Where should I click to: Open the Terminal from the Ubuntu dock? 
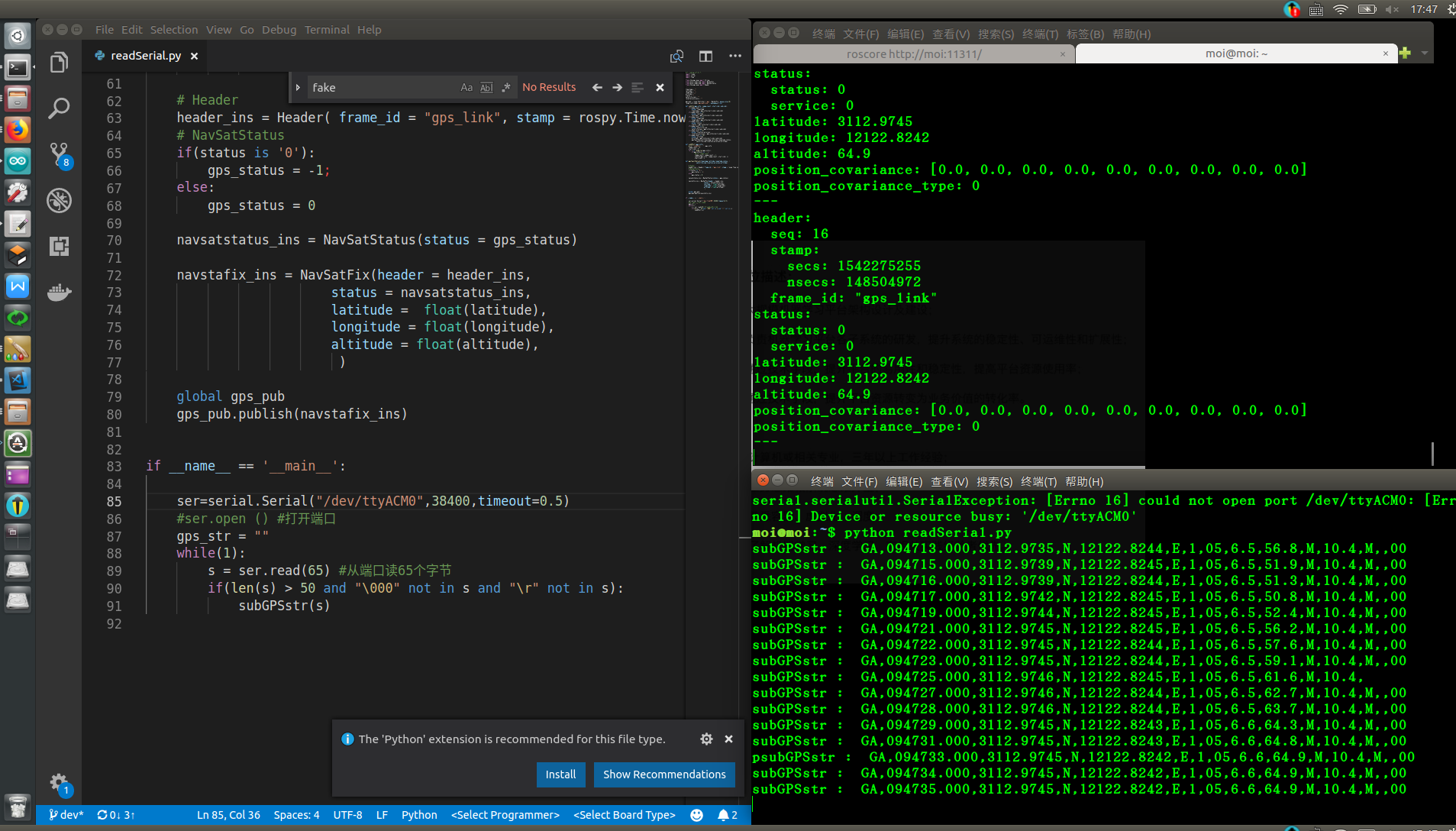(x=18, y=67)
